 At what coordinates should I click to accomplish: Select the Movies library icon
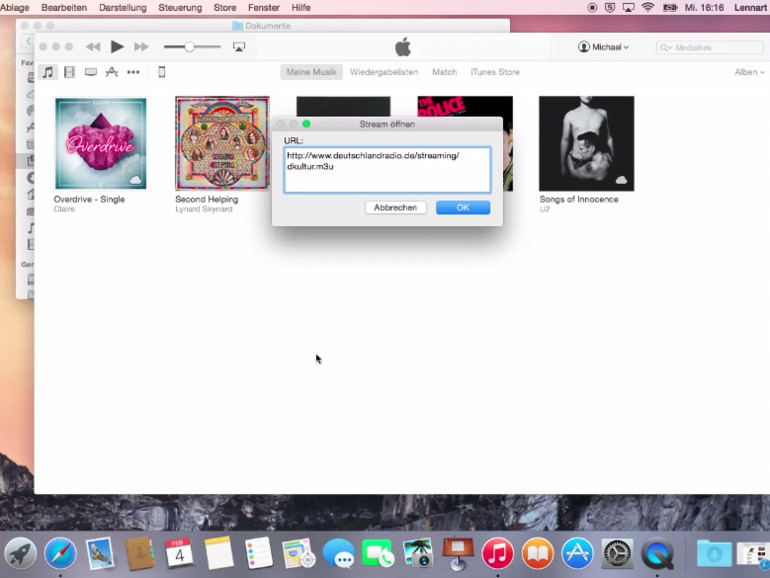tap(70, 72)
